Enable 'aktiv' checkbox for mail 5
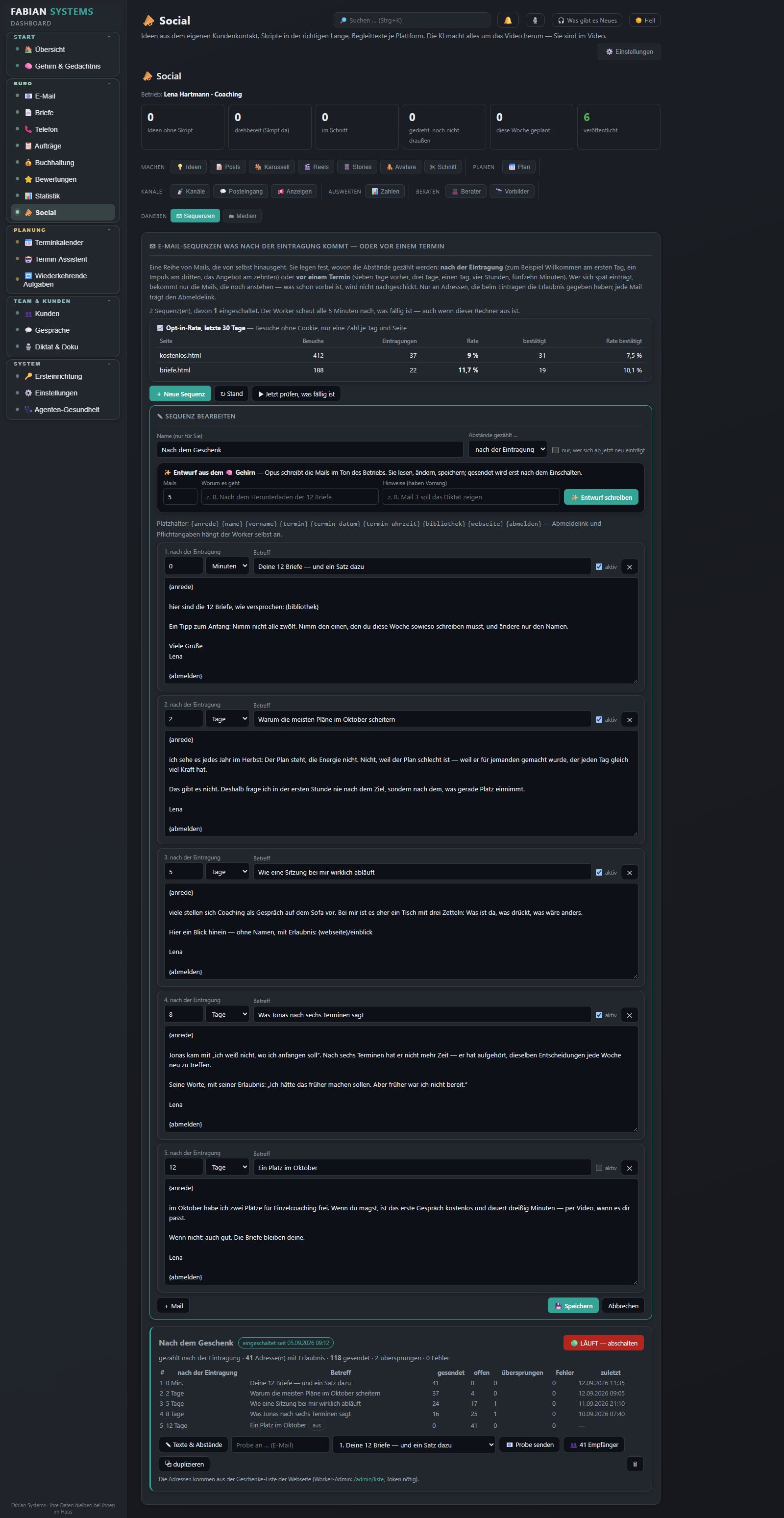The image size is (784, 1518). pos(599,1168)
